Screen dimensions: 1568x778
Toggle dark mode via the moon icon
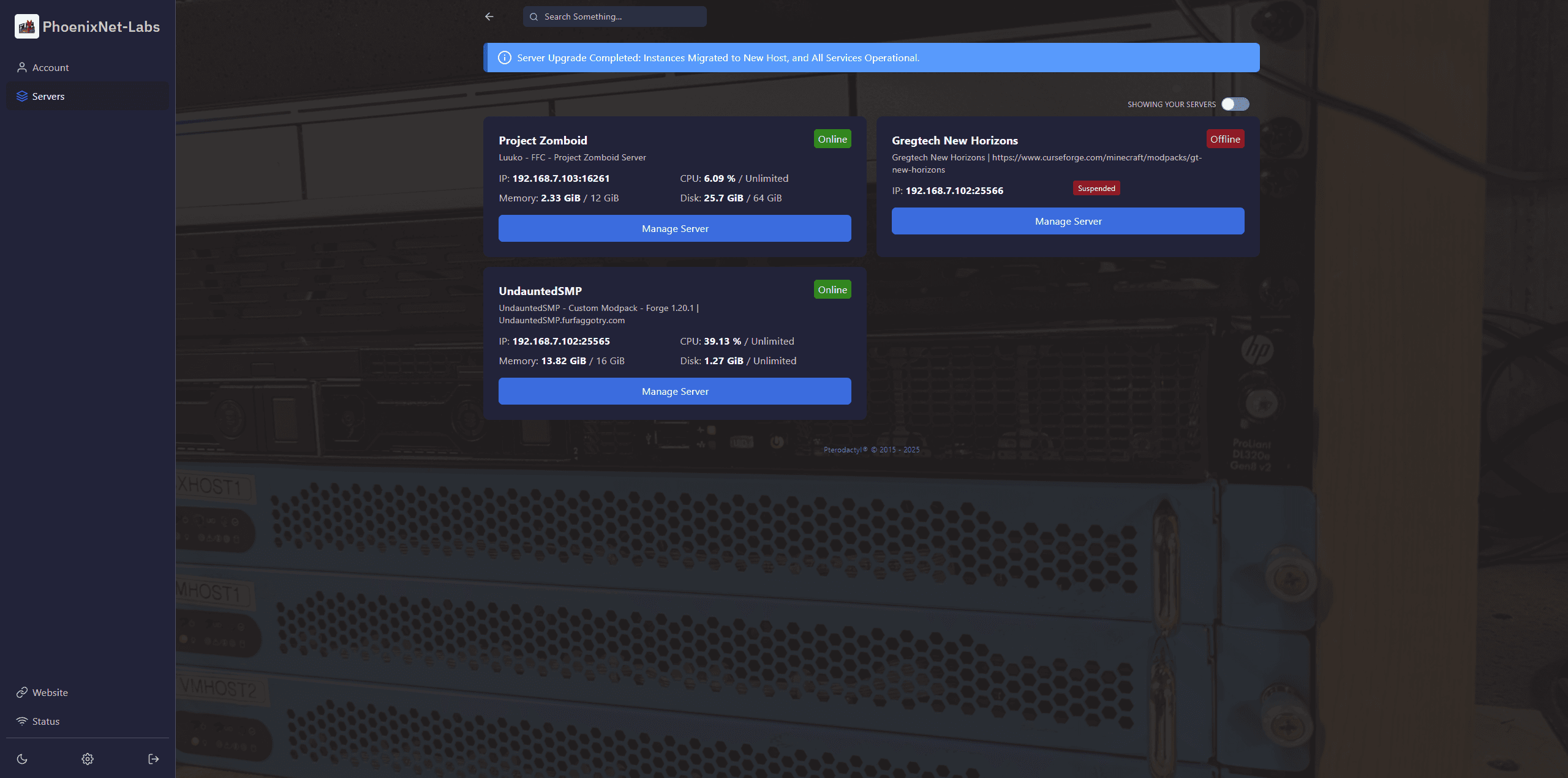[x=22, y=758]
